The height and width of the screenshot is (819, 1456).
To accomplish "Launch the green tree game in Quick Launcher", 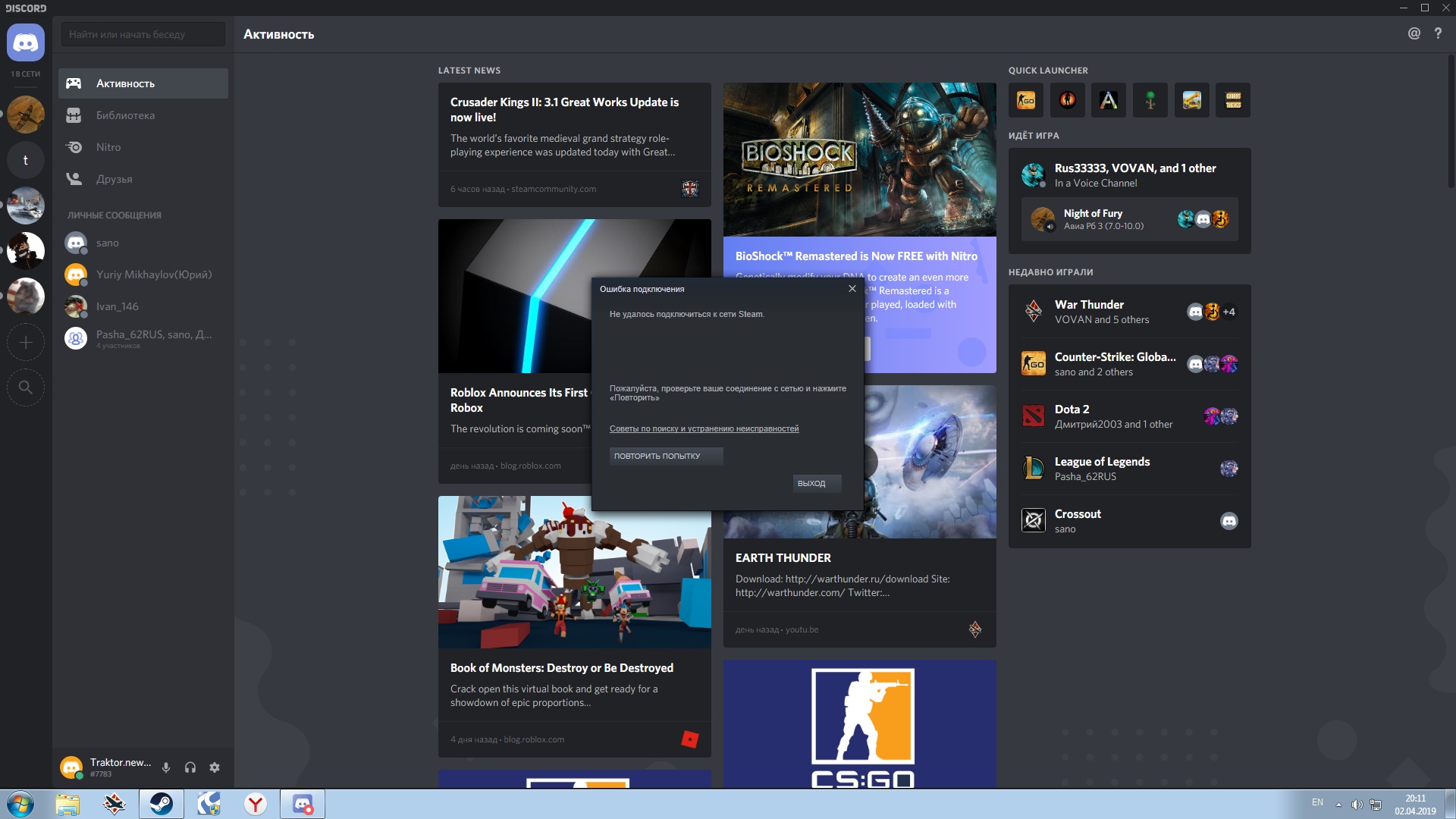I will (1150, 100).
